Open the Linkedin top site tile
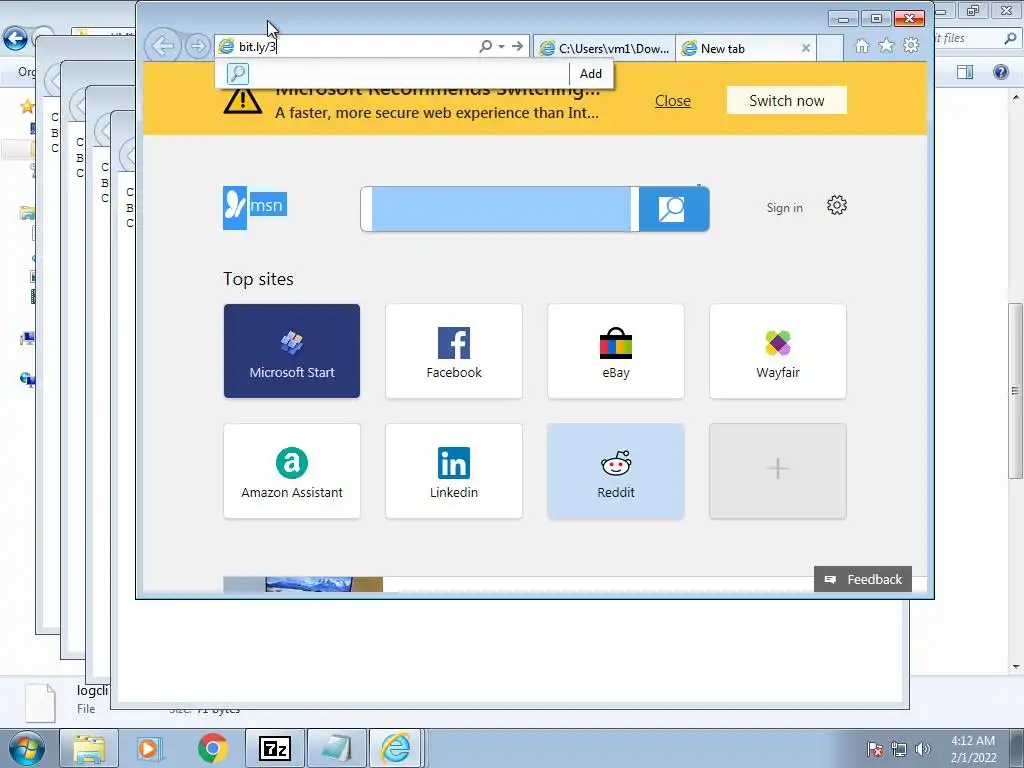Image resolution: width=1024 pixels, height=768 pixels. click(x=454, y=471)
